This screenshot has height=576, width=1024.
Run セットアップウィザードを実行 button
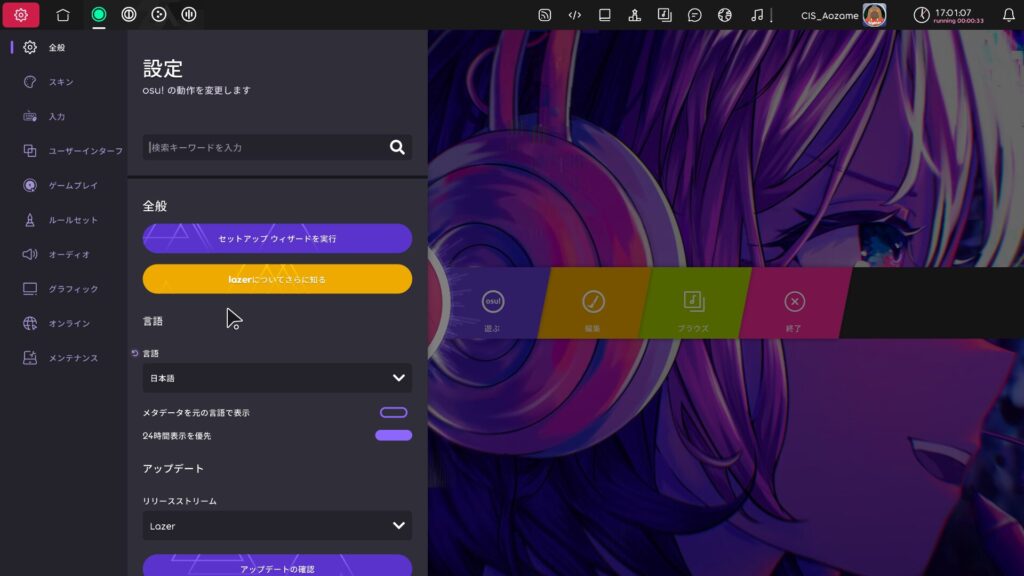tap(278, 238)
